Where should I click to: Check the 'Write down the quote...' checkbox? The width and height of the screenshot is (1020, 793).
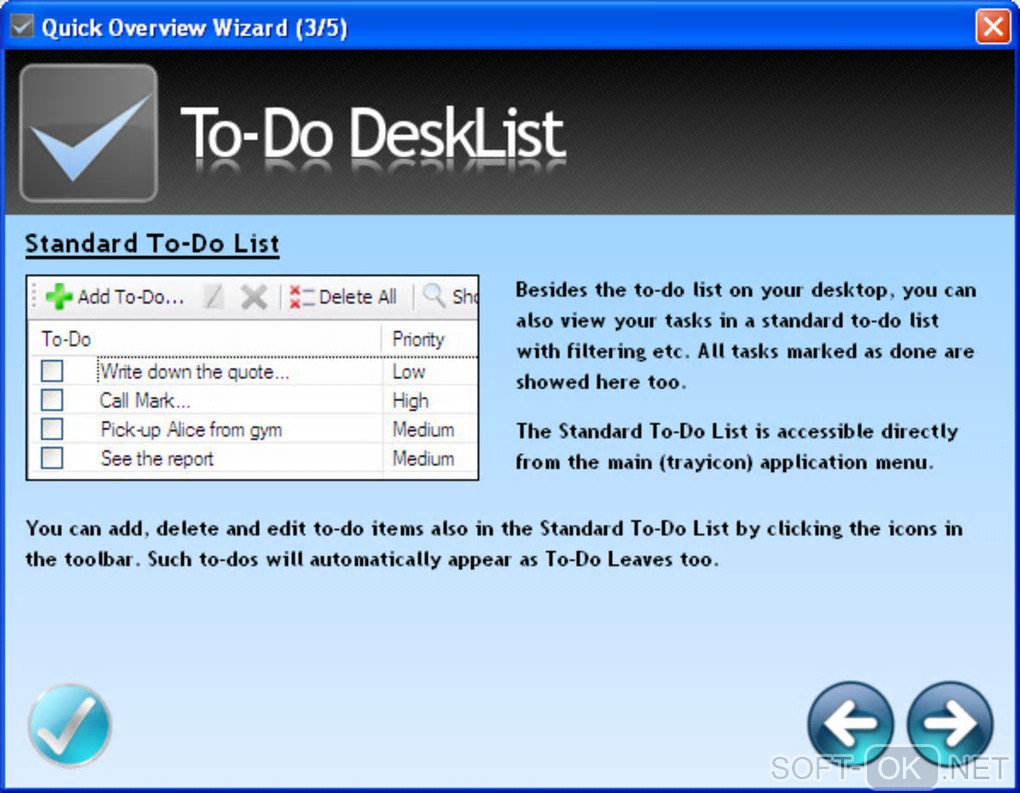click(52, 371)
